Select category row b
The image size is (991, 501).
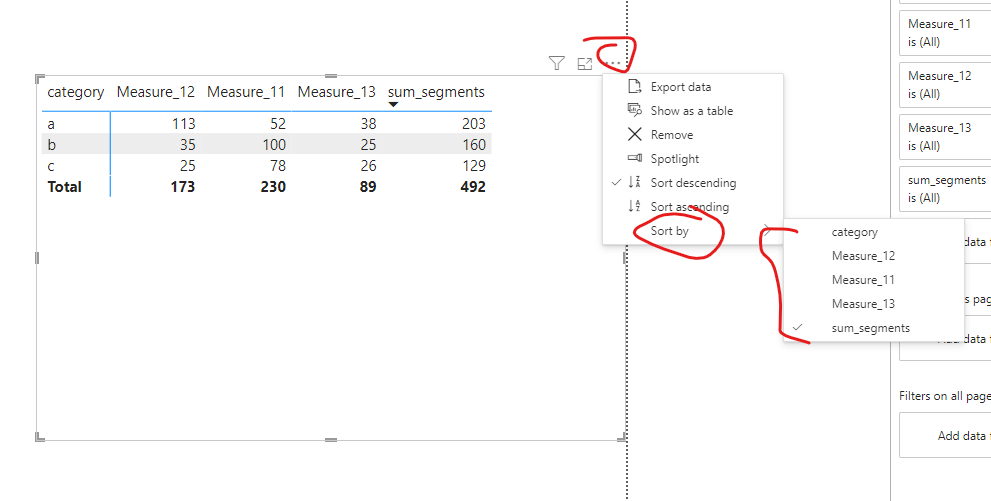click(x=52, y=145)
